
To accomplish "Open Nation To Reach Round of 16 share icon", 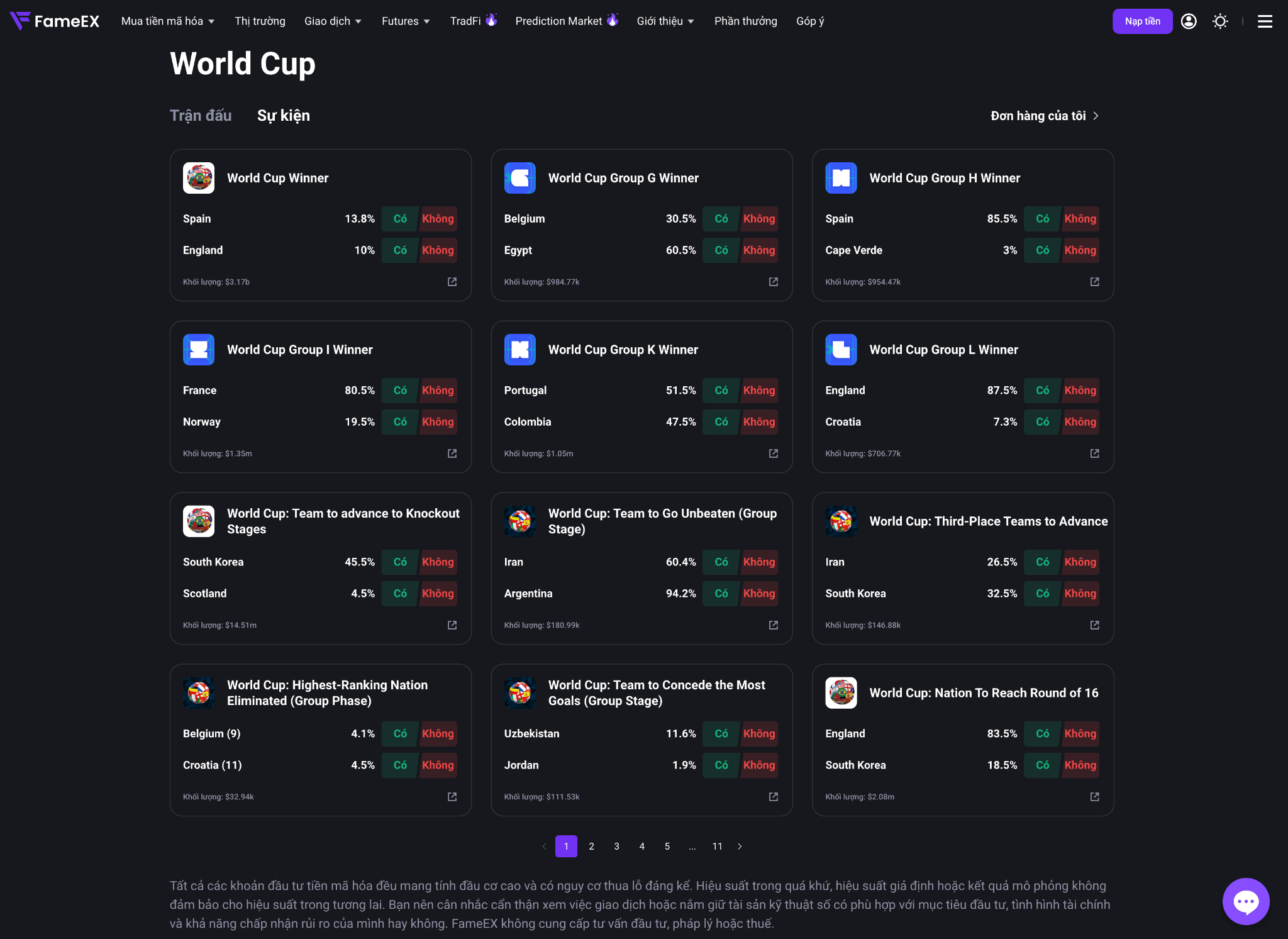I will [x=1095, y=797].
